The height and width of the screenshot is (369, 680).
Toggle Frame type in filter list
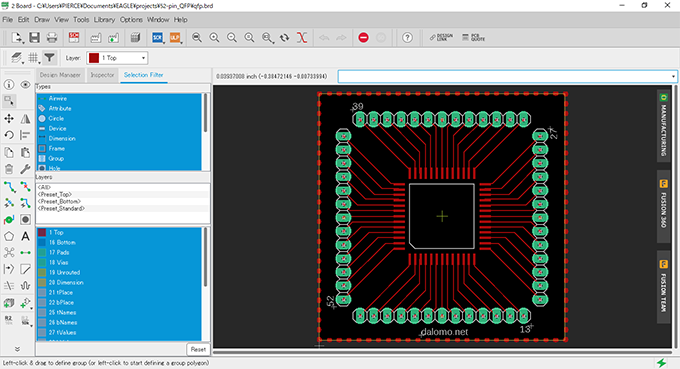118,148
